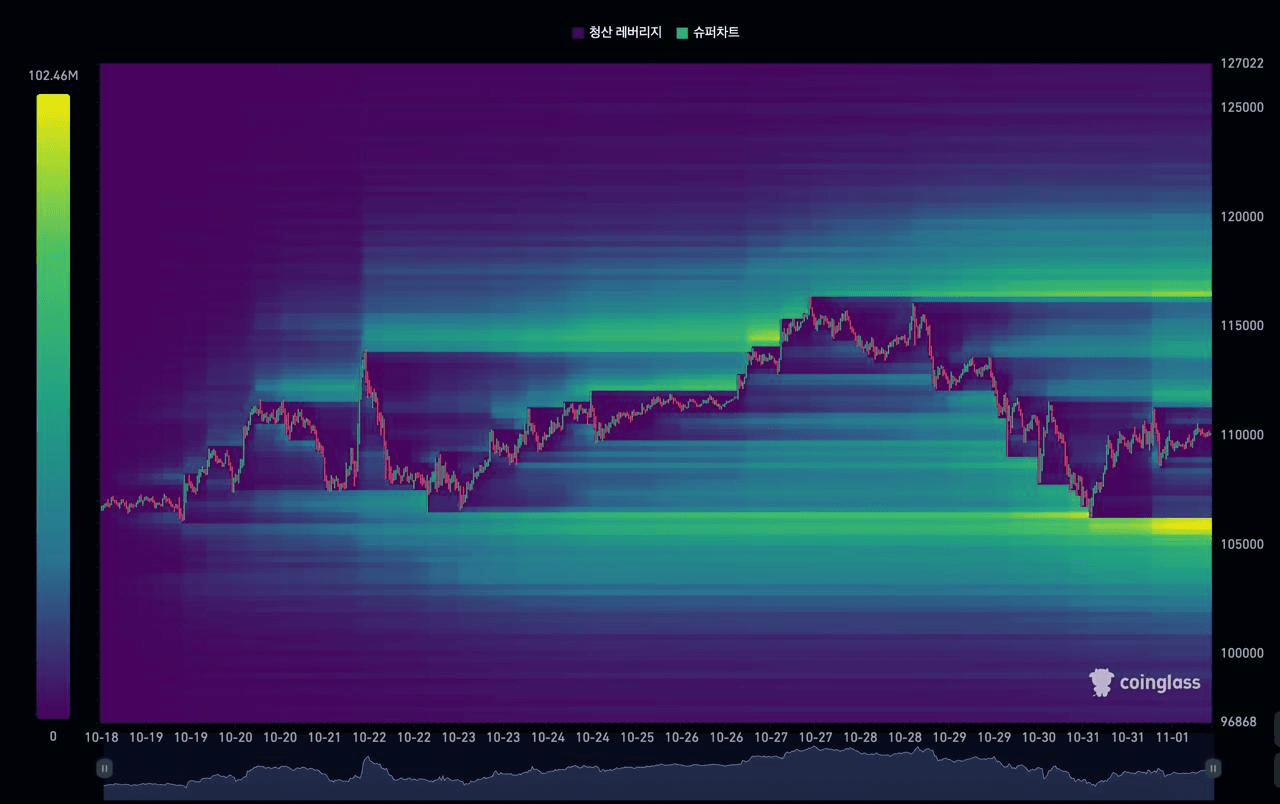The image size is (1280, 804).
Task: Click the 102.46M label above the color scale
Action: click(x=52, y=74)
